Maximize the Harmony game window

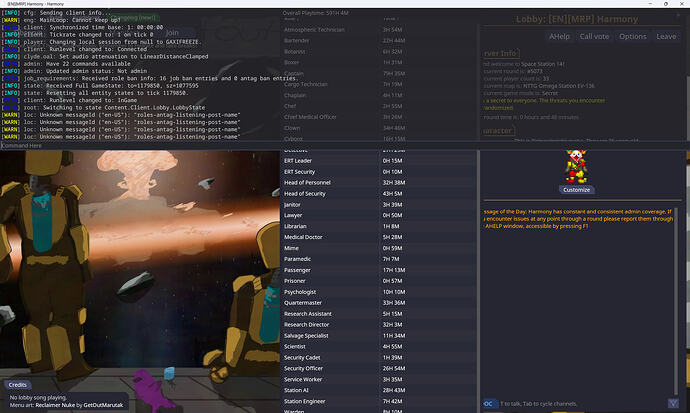(666, 4)
